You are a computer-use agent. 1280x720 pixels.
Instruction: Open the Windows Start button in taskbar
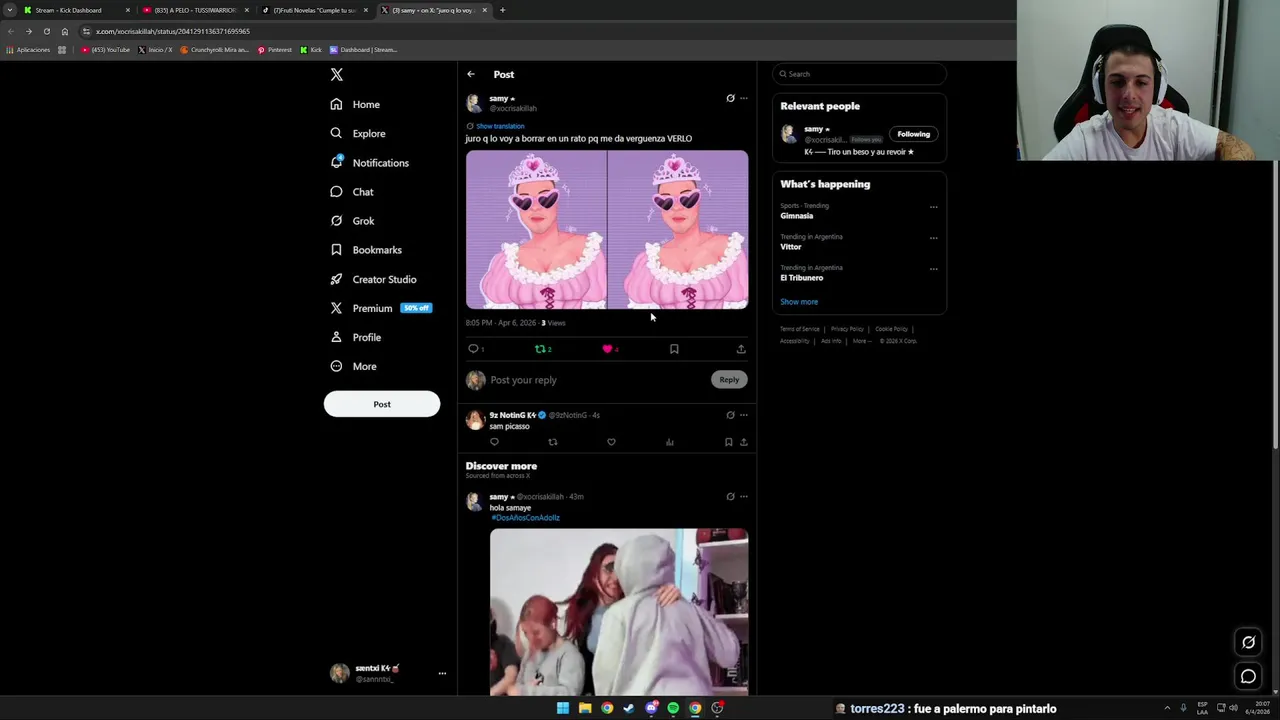[563, 708]
